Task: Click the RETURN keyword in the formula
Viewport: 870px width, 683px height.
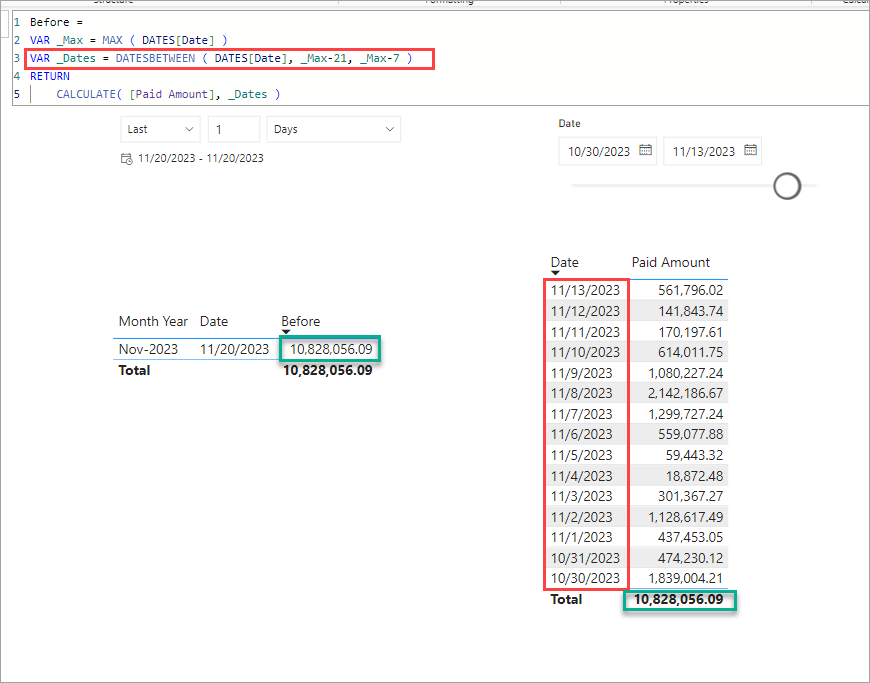Action: (50, 76)
